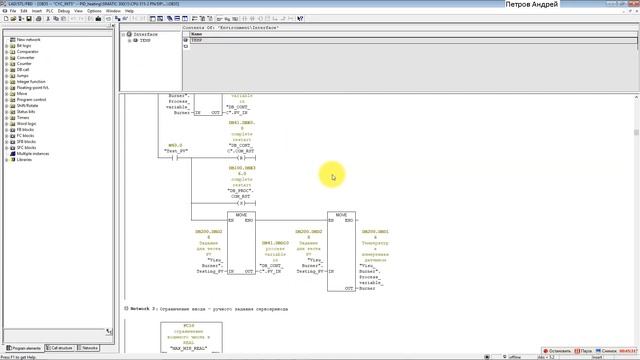Expand the Bit logic folder

[x=7, y=46]
